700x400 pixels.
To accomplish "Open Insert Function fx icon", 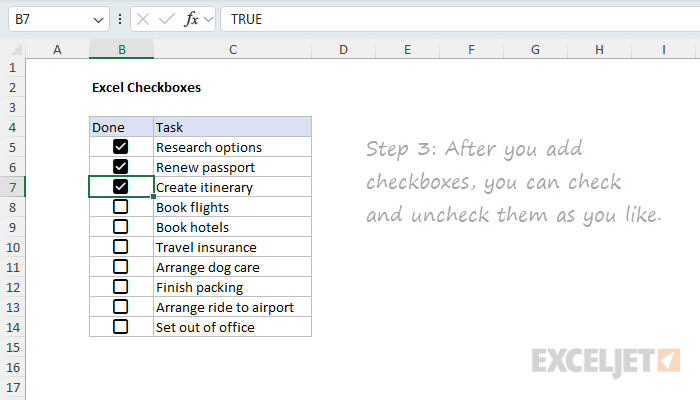I will (x=191, y=19).
